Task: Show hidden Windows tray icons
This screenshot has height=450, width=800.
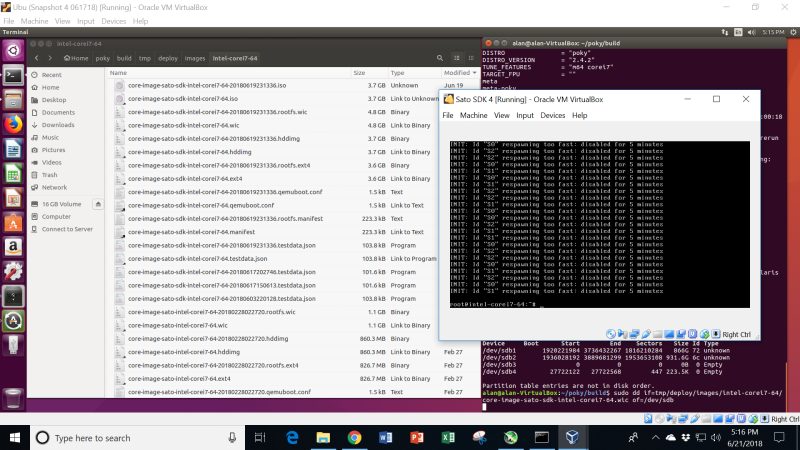Action: [x=656, y=438]
